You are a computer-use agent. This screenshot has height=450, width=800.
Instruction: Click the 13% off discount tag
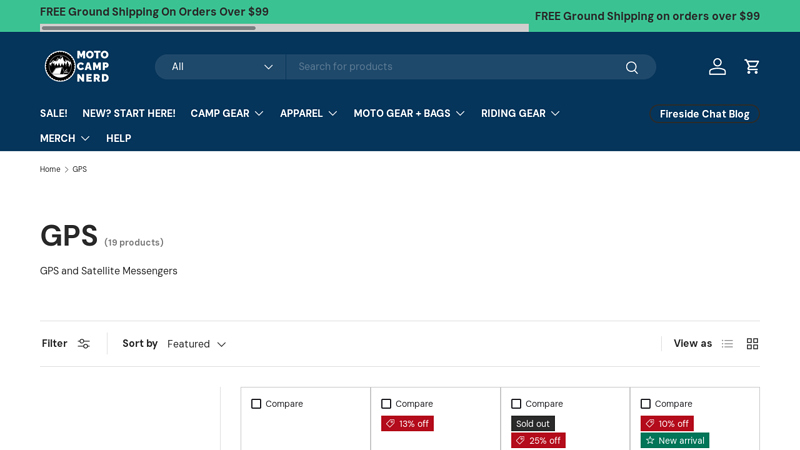click(x=407, y=424)
